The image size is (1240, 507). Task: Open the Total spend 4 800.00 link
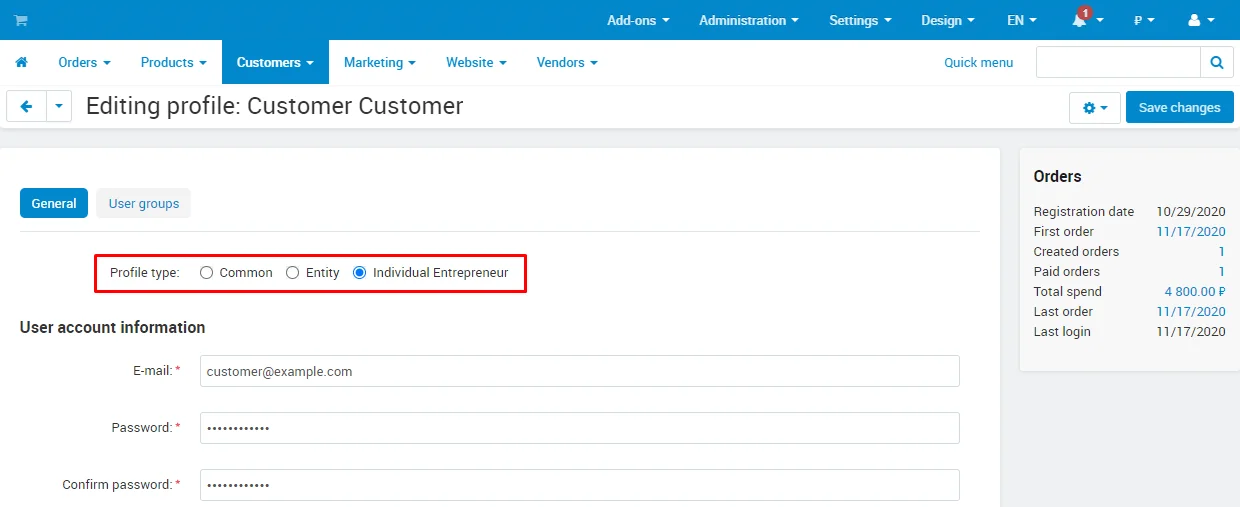tap(1194, 292)
